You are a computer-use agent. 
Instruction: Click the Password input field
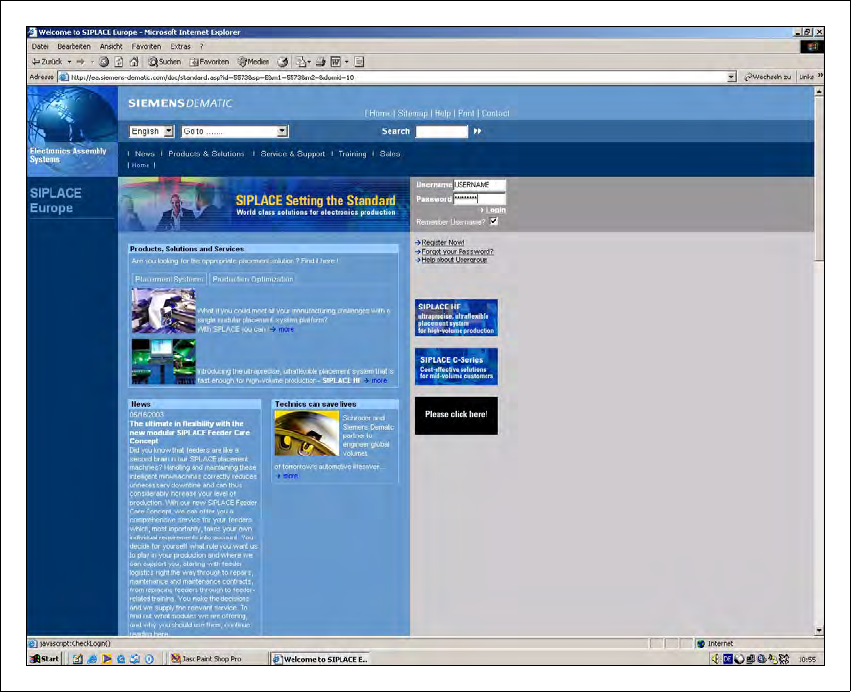tap(480, 199)
